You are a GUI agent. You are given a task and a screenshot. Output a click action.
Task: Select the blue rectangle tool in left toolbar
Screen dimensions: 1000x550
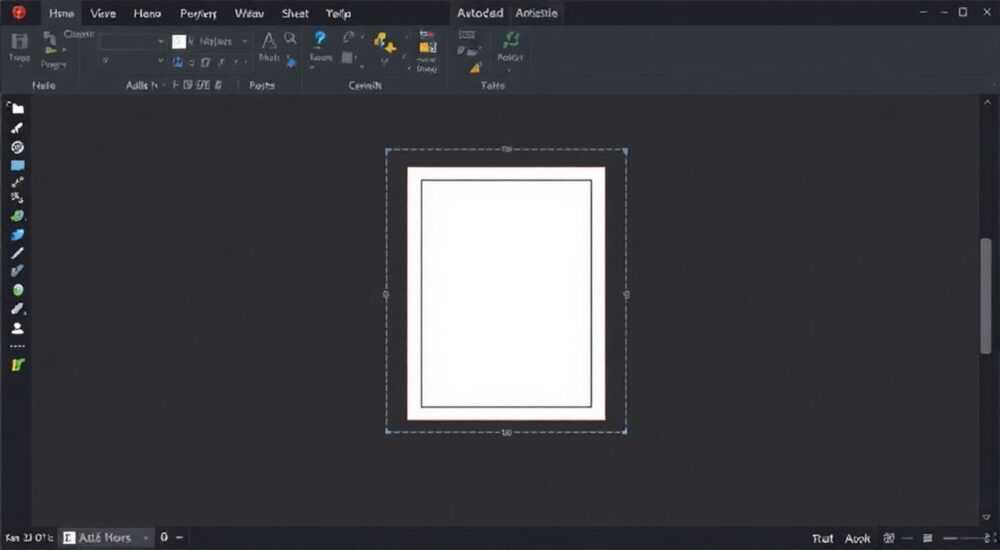click(x=17, y=166)
